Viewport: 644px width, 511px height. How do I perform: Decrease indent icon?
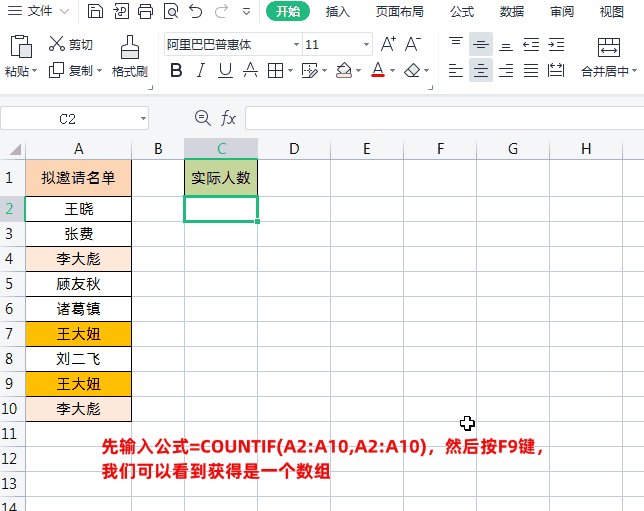point(531,44)
